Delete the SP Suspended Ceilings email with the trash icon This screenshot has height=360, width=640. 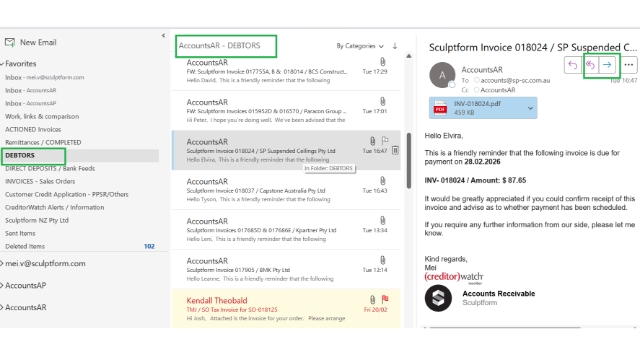point(395,151)
